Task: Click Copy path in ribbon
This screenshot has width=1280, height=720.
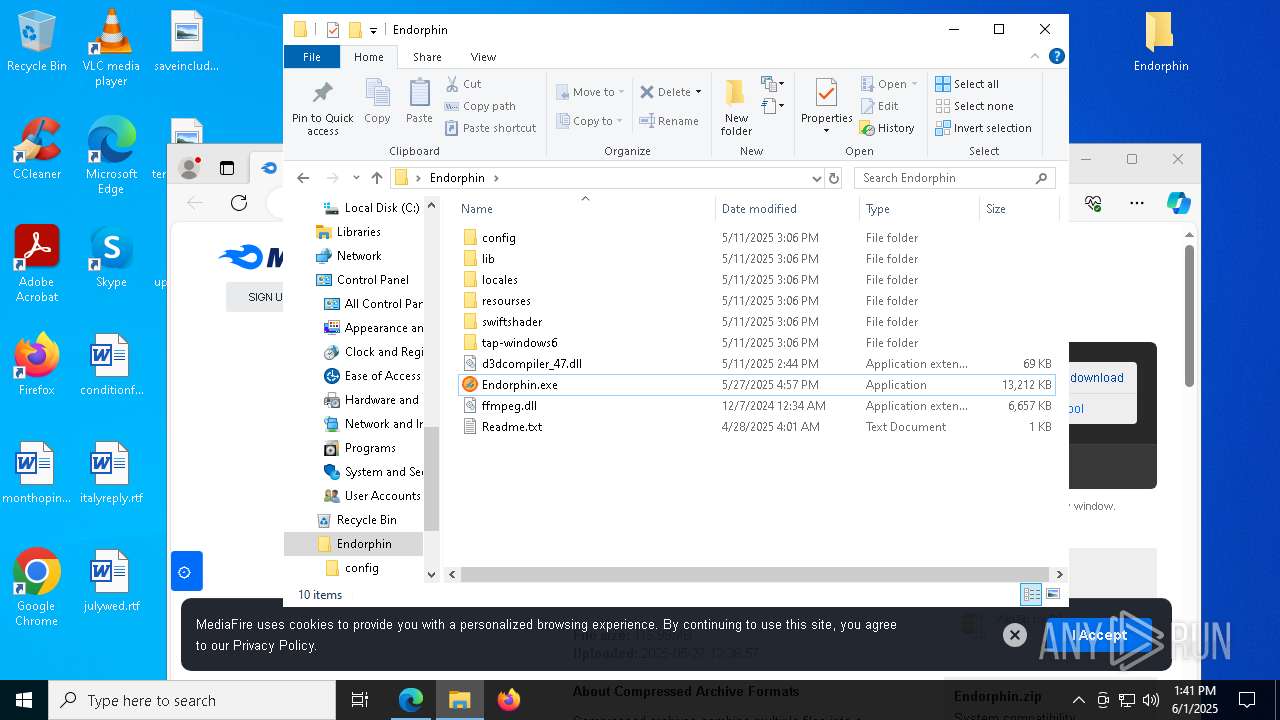Action: click(480, 106)
